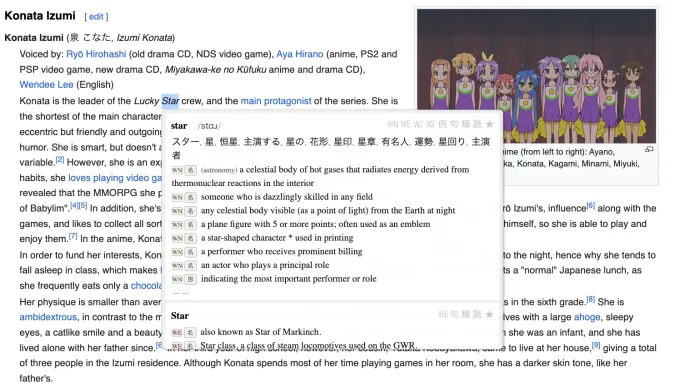The width and height of the screenshot is (675, 388).
Task: Open footnote reference [9] after 'live at her house,'
Action: (x=596, y=345)
